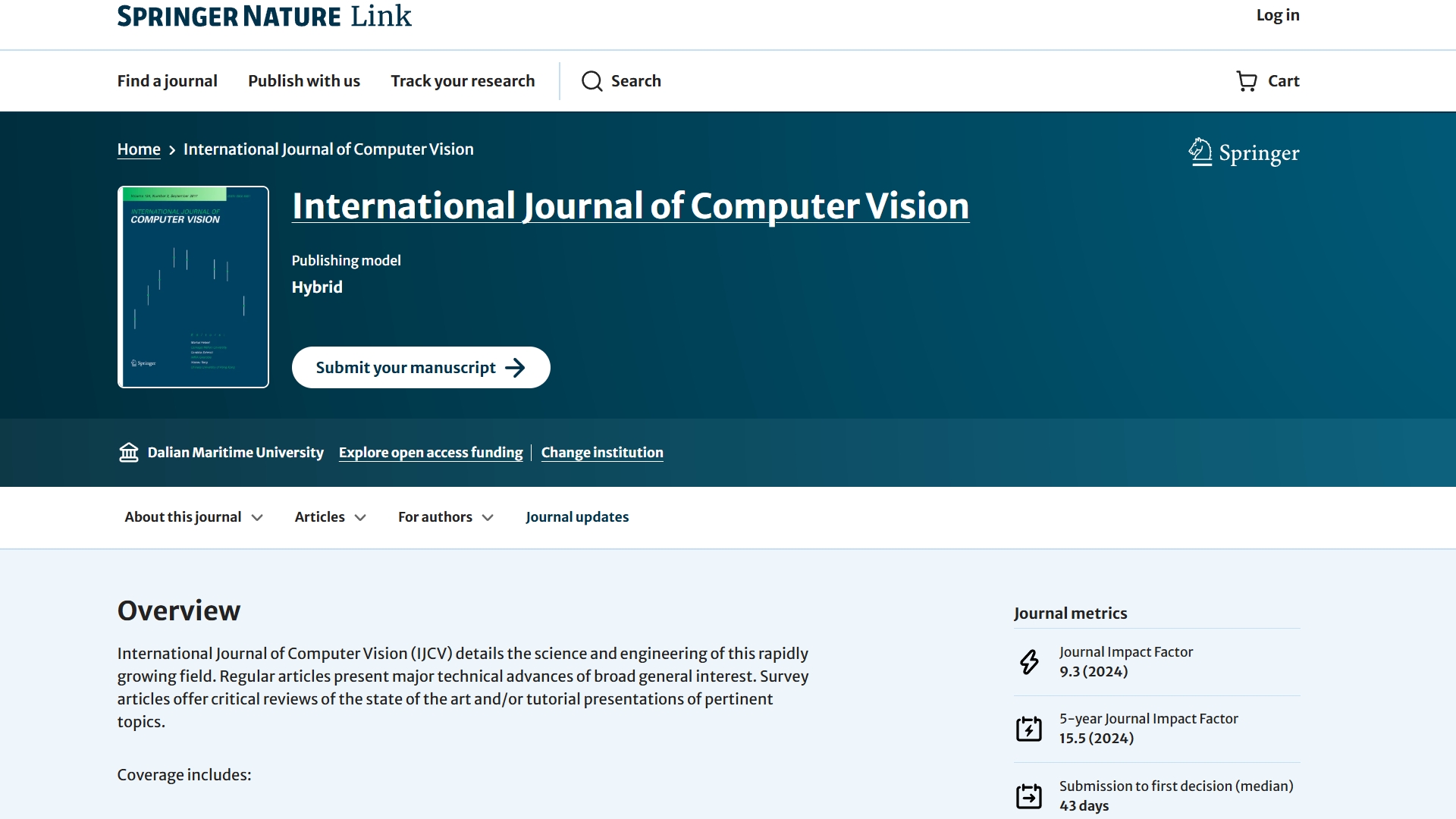This screenshot has width=1456, height=819.
Task: Open the Publish with us menu
Action: coord(303,81)
